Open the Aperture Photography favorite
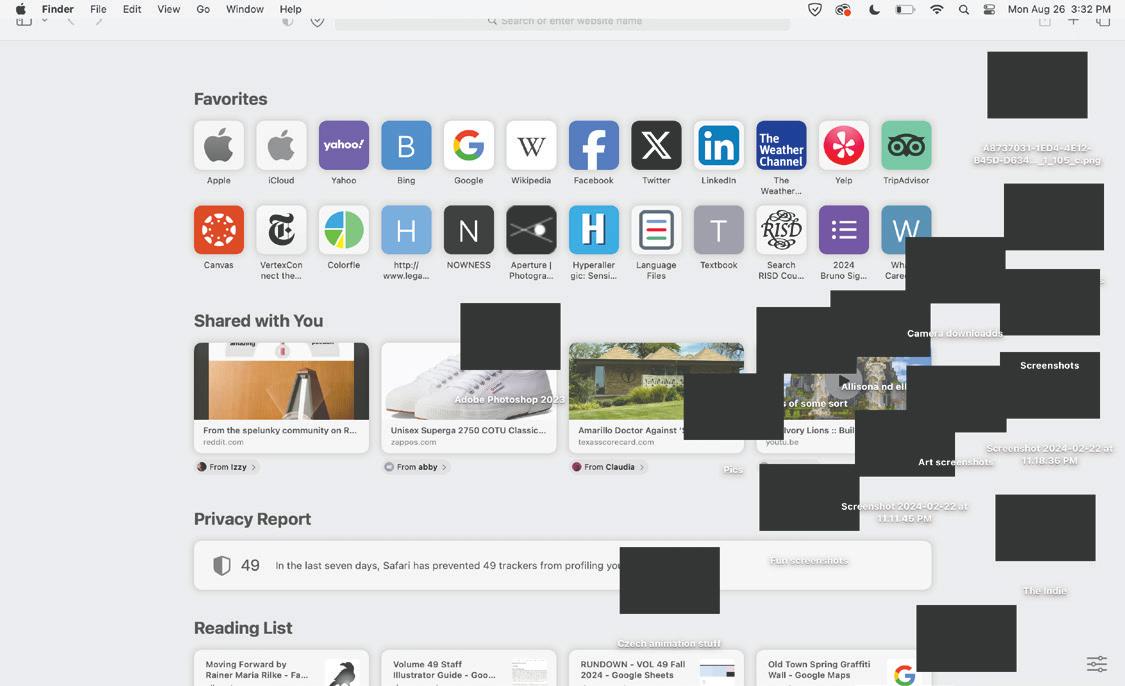 pyautogui.click(x=531, y=230)
